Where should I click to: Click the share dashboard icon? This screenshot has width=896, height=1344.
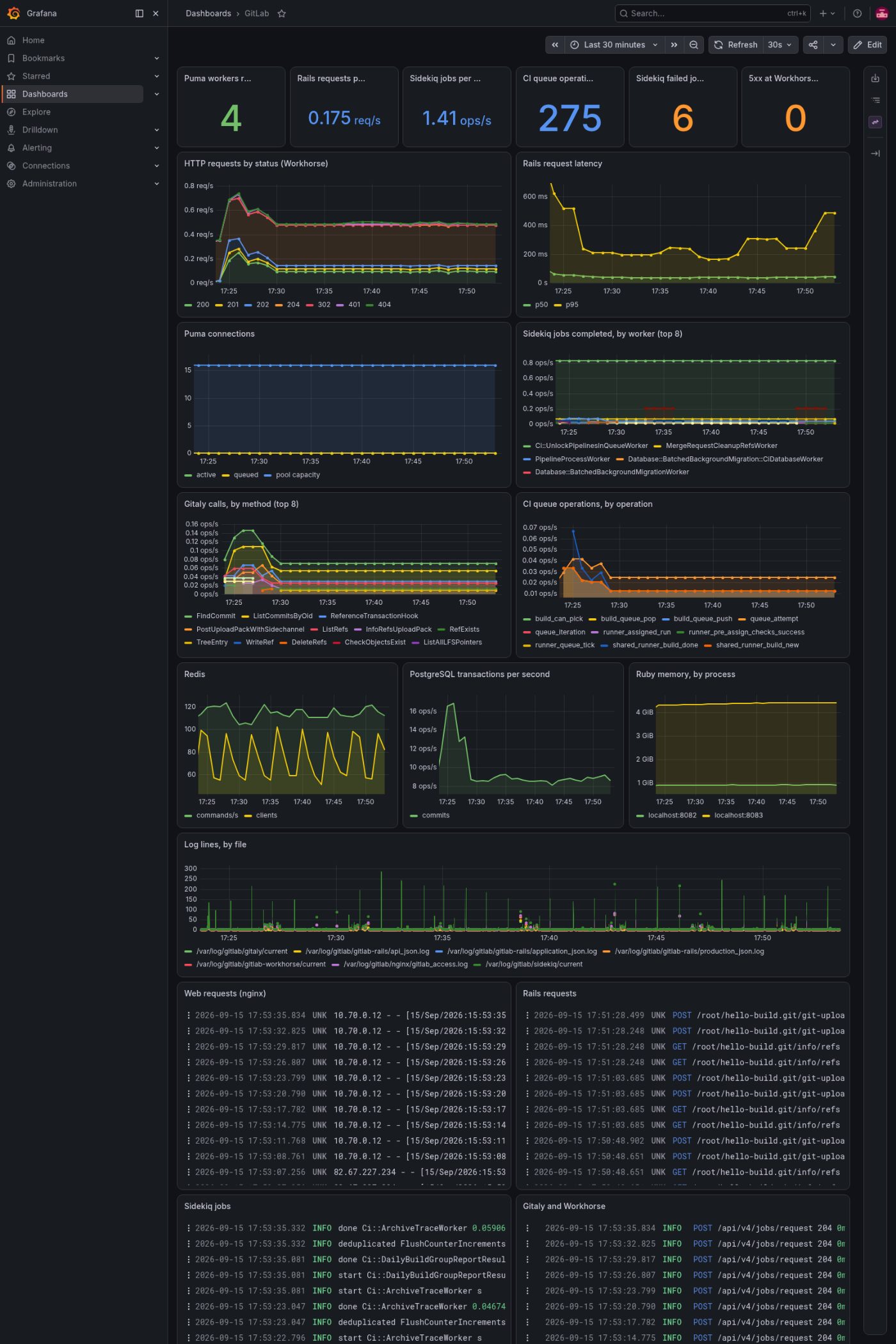coord(813,45)
